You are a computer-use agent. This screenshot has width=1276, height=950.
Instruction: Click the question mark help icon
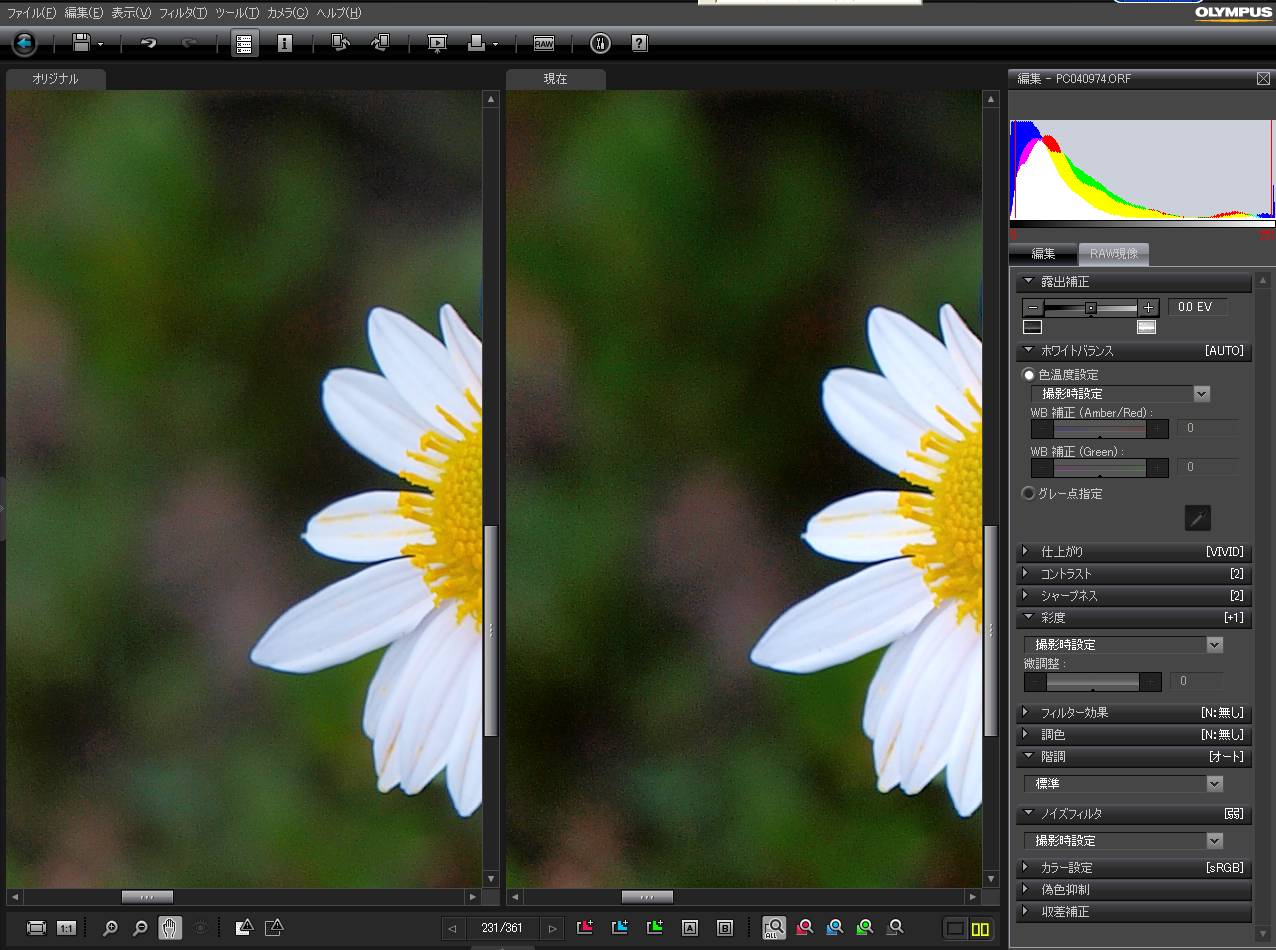640,43
